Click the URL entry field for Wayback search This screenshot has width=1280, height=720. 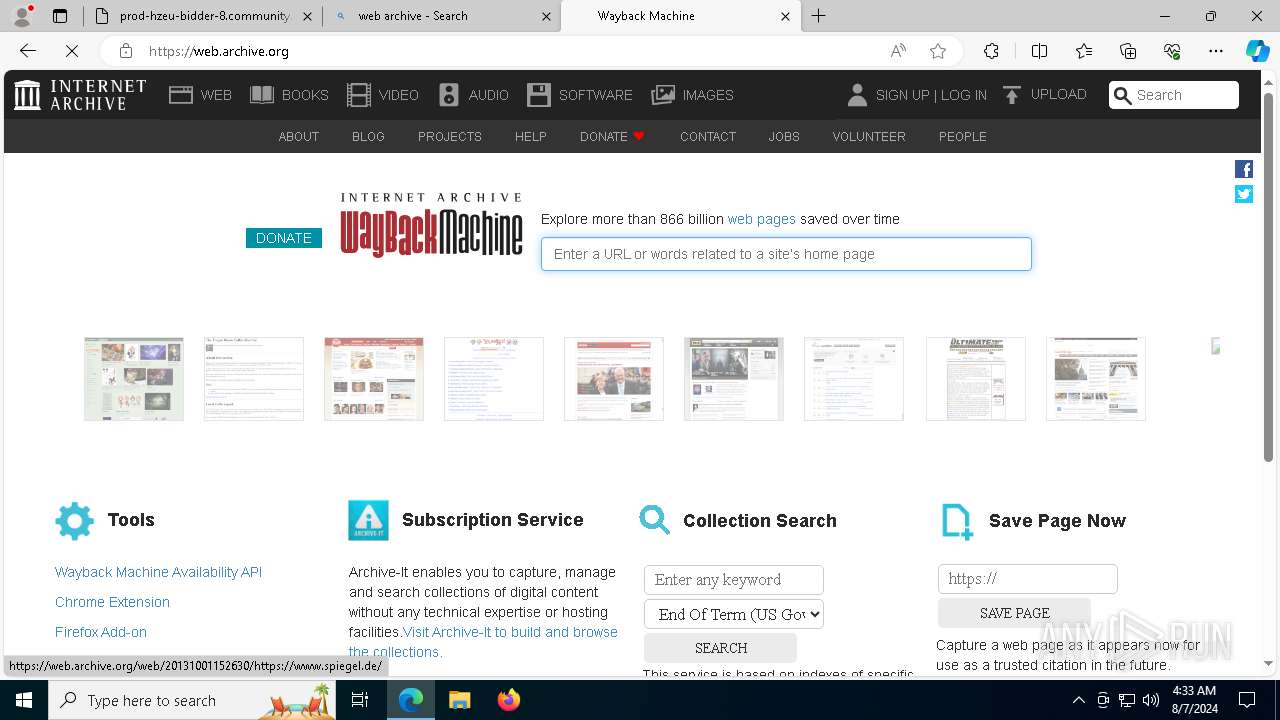(786, 254)
